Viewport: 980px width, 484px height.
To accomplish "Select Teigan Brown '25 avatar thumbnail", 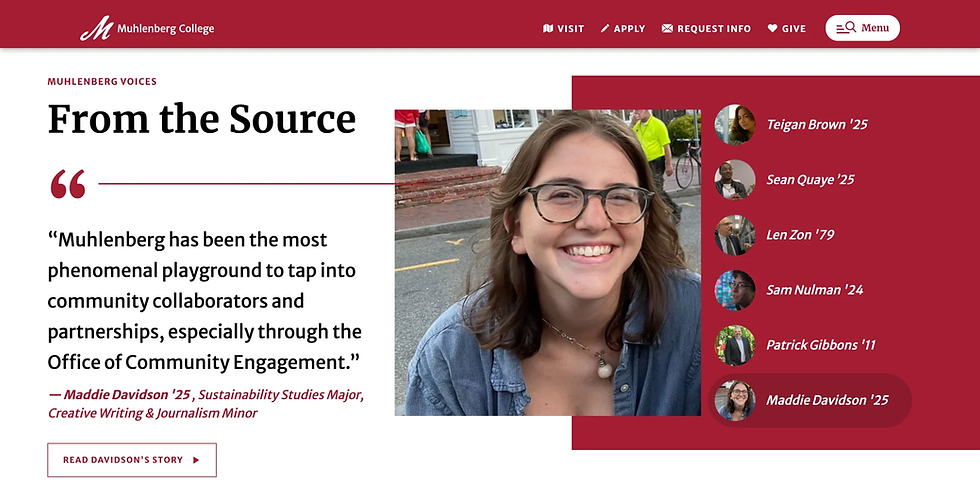I will (735, 124).
